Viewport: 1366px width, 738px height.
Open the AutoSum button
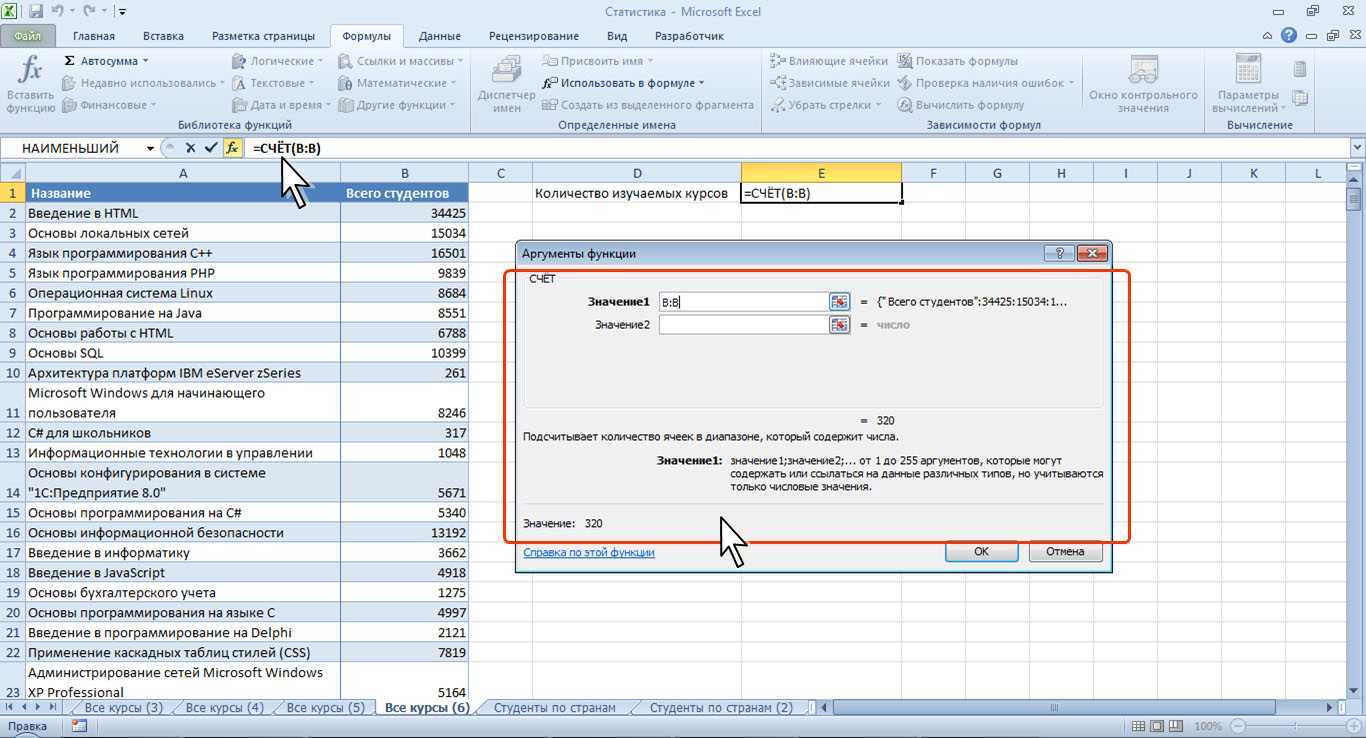pyautogui.click(x=105, y=61)
